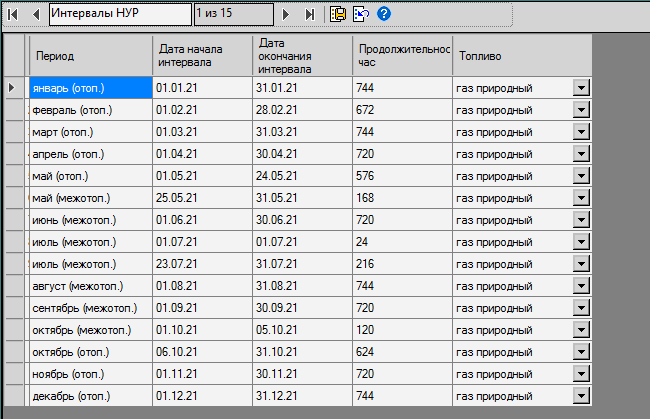This screenshot has width=650, height=419.
Task: Click the previous record arrow
Action: [36, 14]
